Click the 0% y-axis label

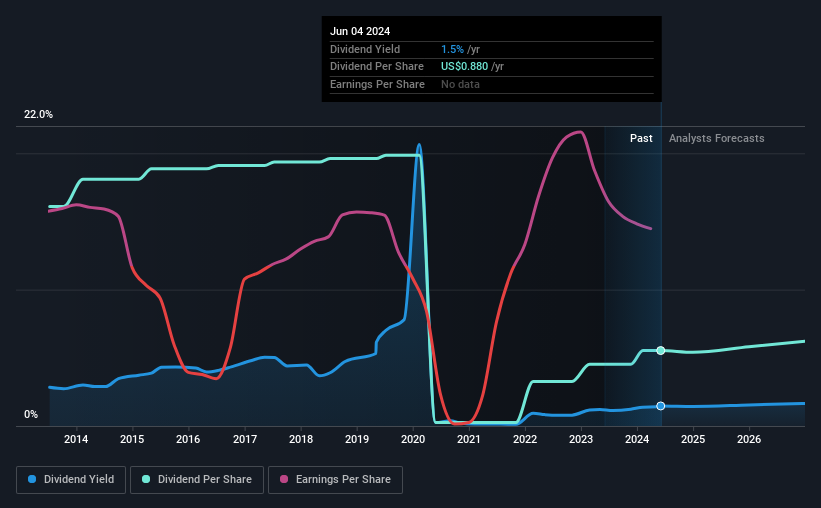(31, 414)
